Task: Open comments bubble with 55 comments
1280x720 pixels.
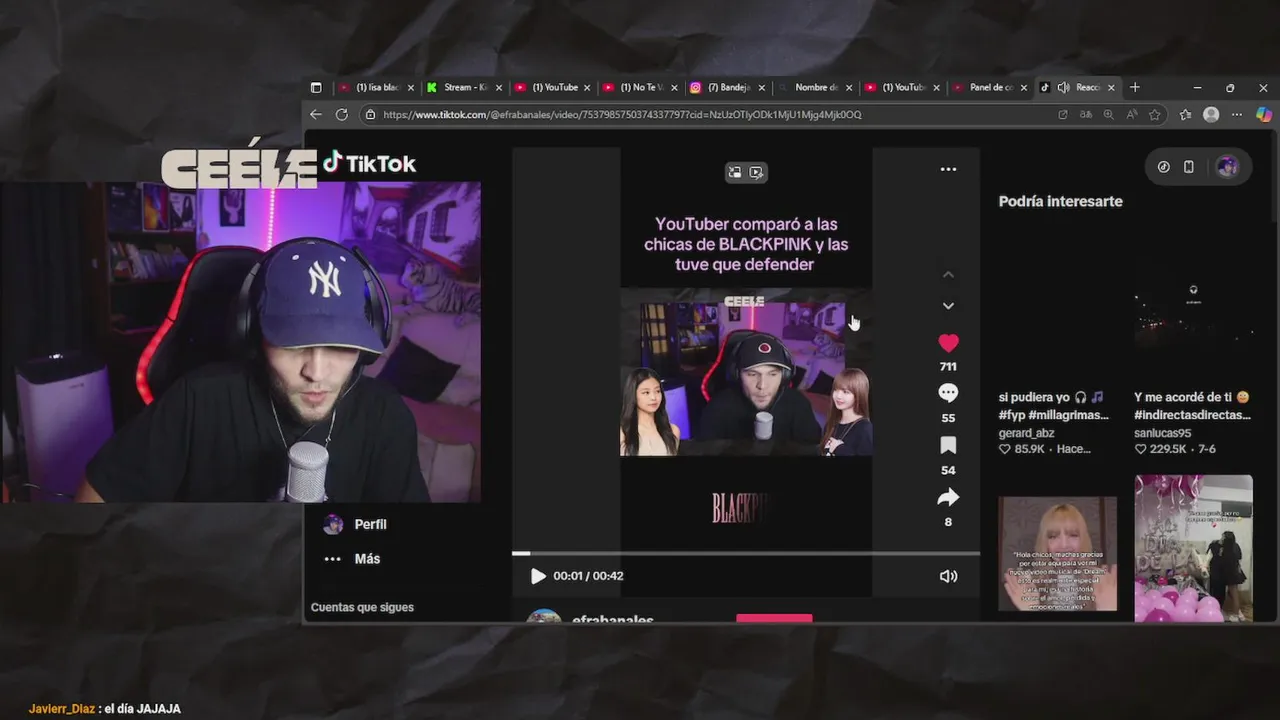Action: [948, 393]
